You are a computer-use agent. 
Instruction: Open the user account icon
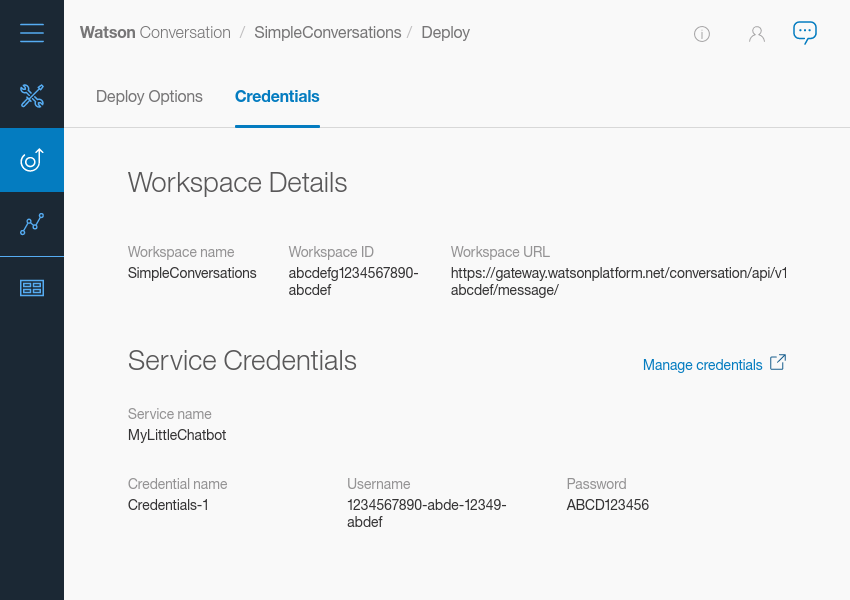pos(757,34)
